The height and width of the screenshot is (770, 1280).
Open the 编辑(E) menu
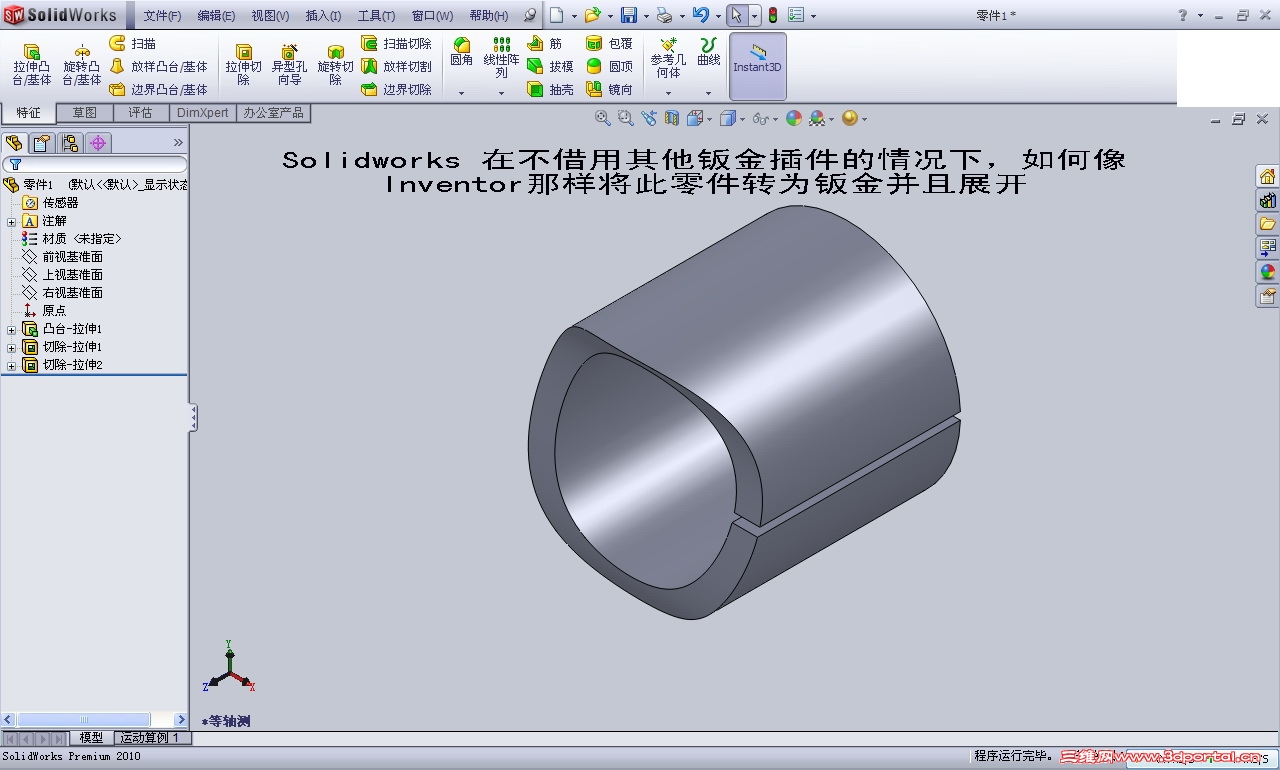tap(216, 16)
